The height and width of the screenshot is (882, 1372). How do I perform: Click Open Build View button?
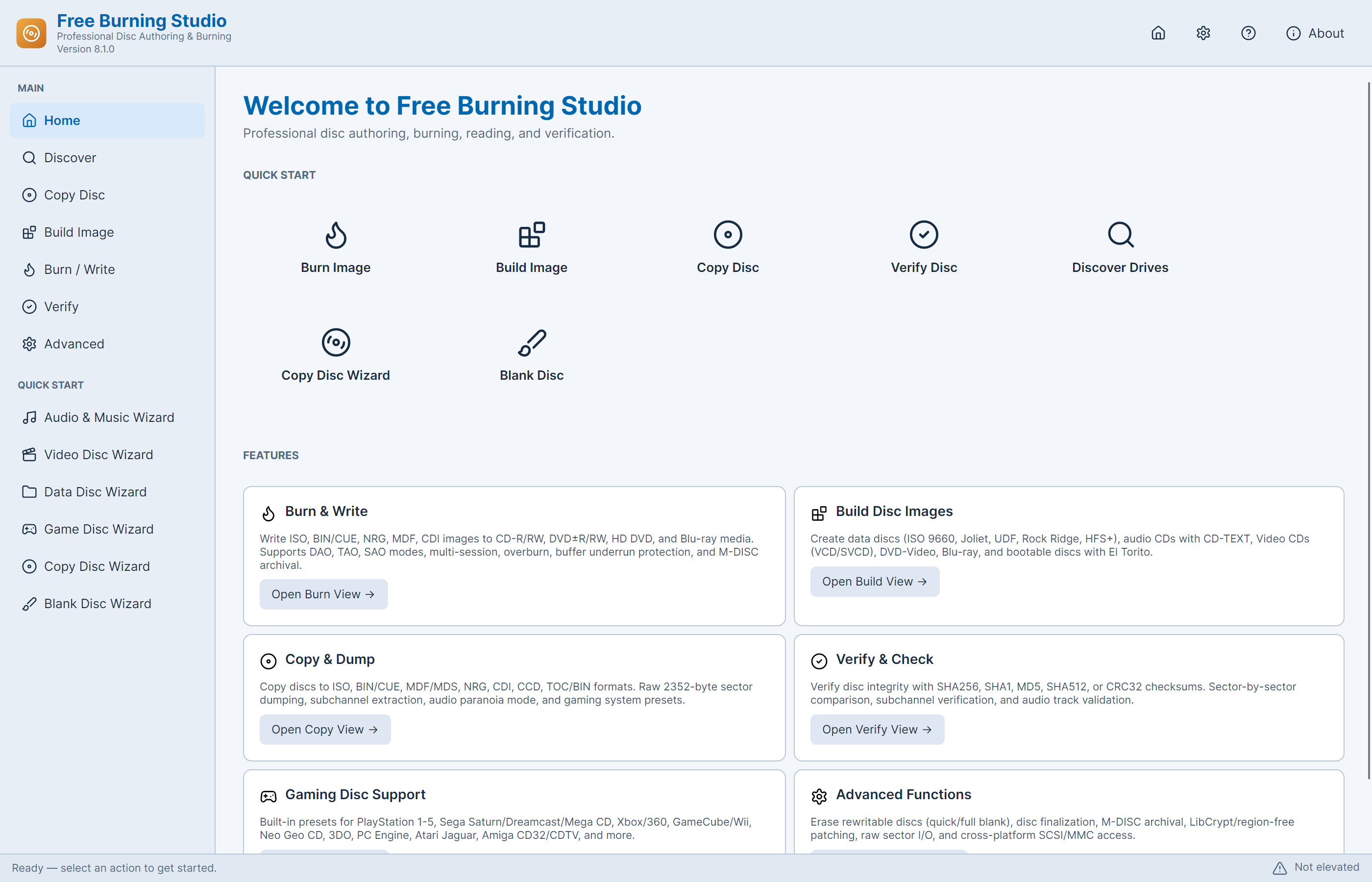874,581
